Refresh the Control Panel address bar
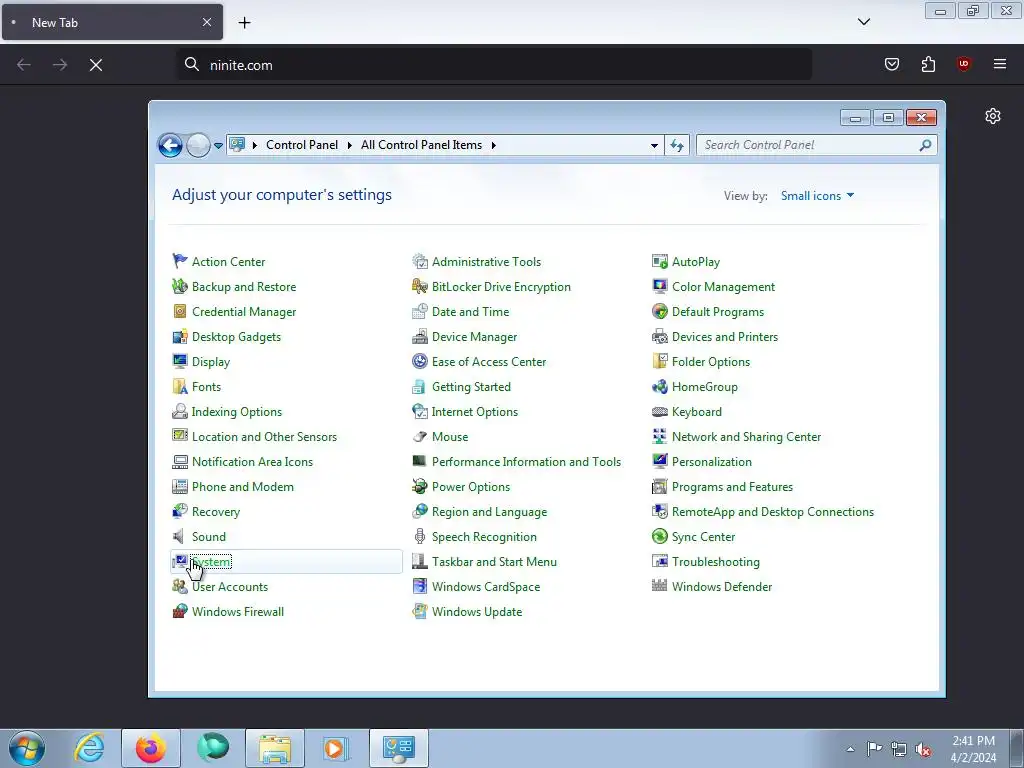This screenshot has width=1024, height=768. click(677, 145)
